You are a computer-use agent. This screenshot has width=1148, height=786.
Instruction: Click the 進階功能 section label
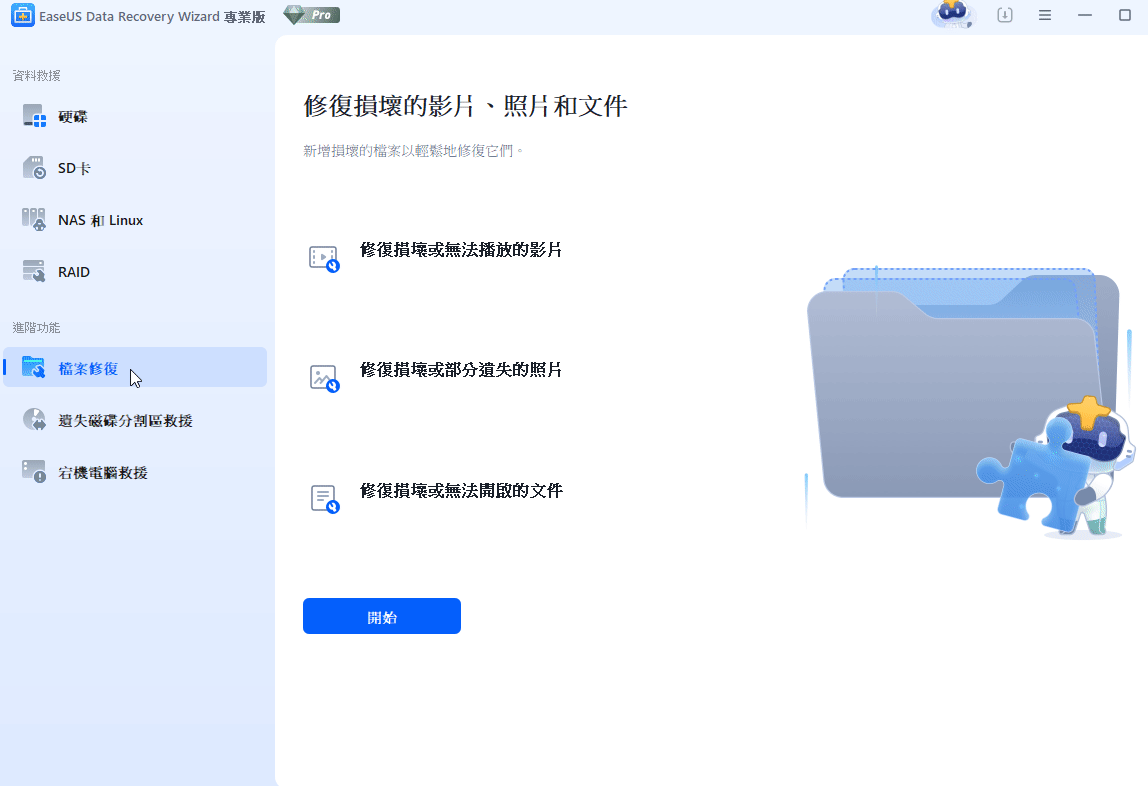[x=37, y=327]
